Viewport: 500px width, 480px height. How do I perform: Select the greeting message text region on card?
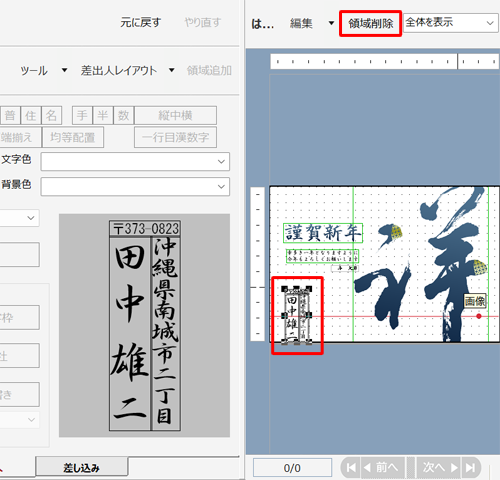[x=322, y=256]
